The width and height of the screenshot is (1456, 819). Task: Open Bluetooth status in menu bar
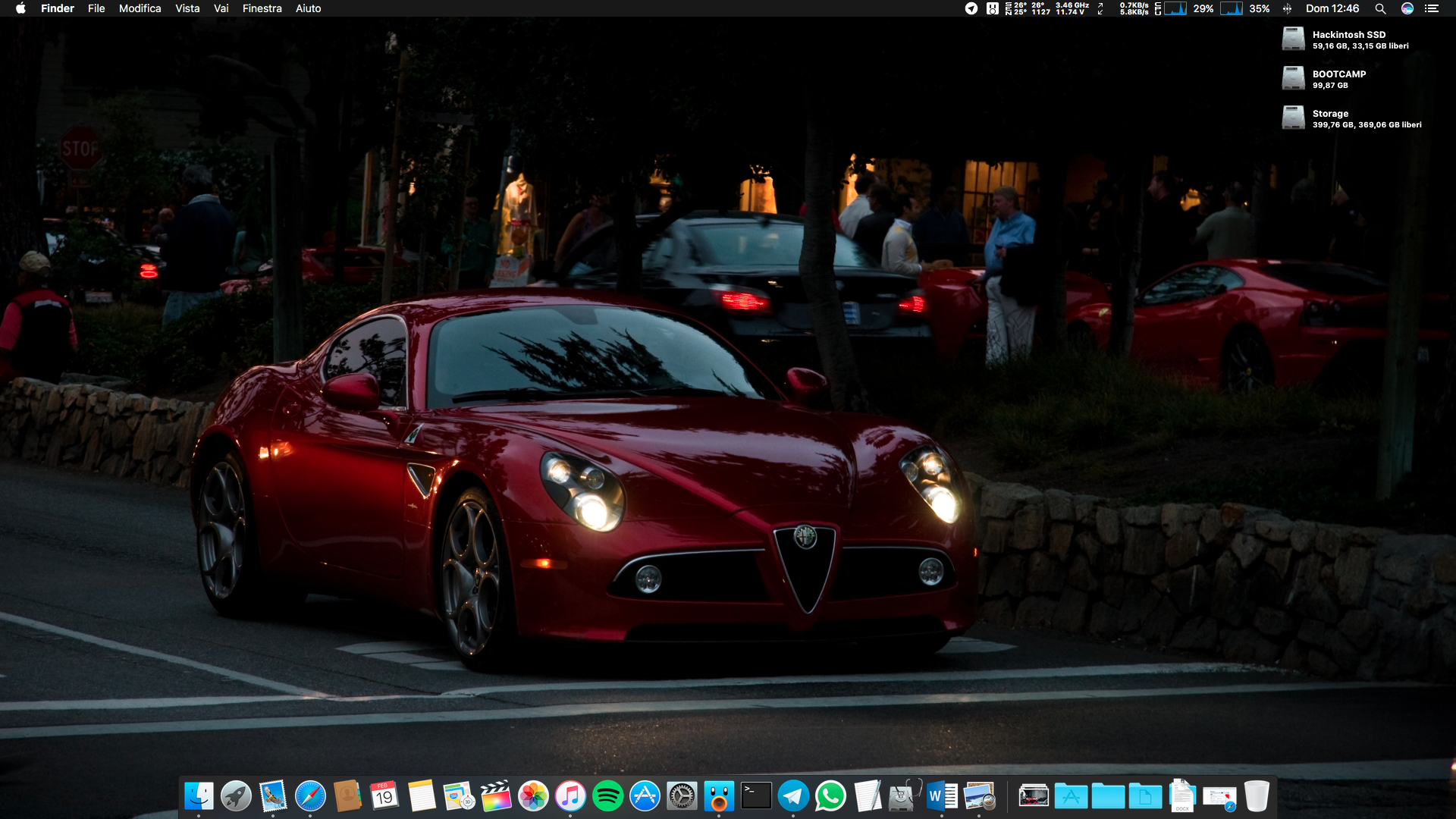click(x=1287, y=8)
